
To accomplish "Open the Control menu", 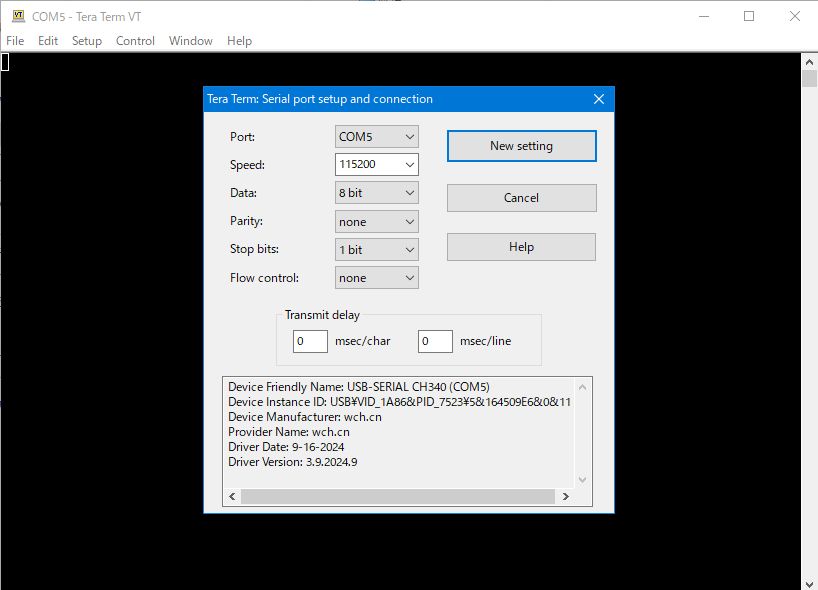I will coord(135,41).
